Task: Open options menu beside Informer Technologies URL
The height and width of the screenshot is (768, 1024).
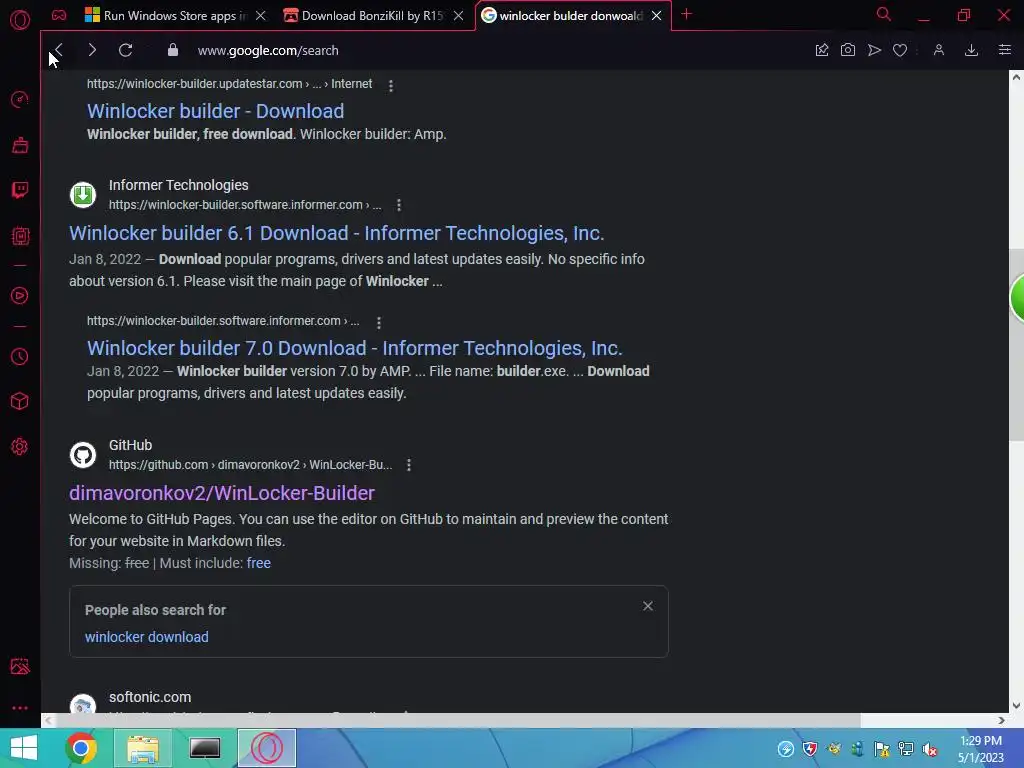Action: [399, 205]
